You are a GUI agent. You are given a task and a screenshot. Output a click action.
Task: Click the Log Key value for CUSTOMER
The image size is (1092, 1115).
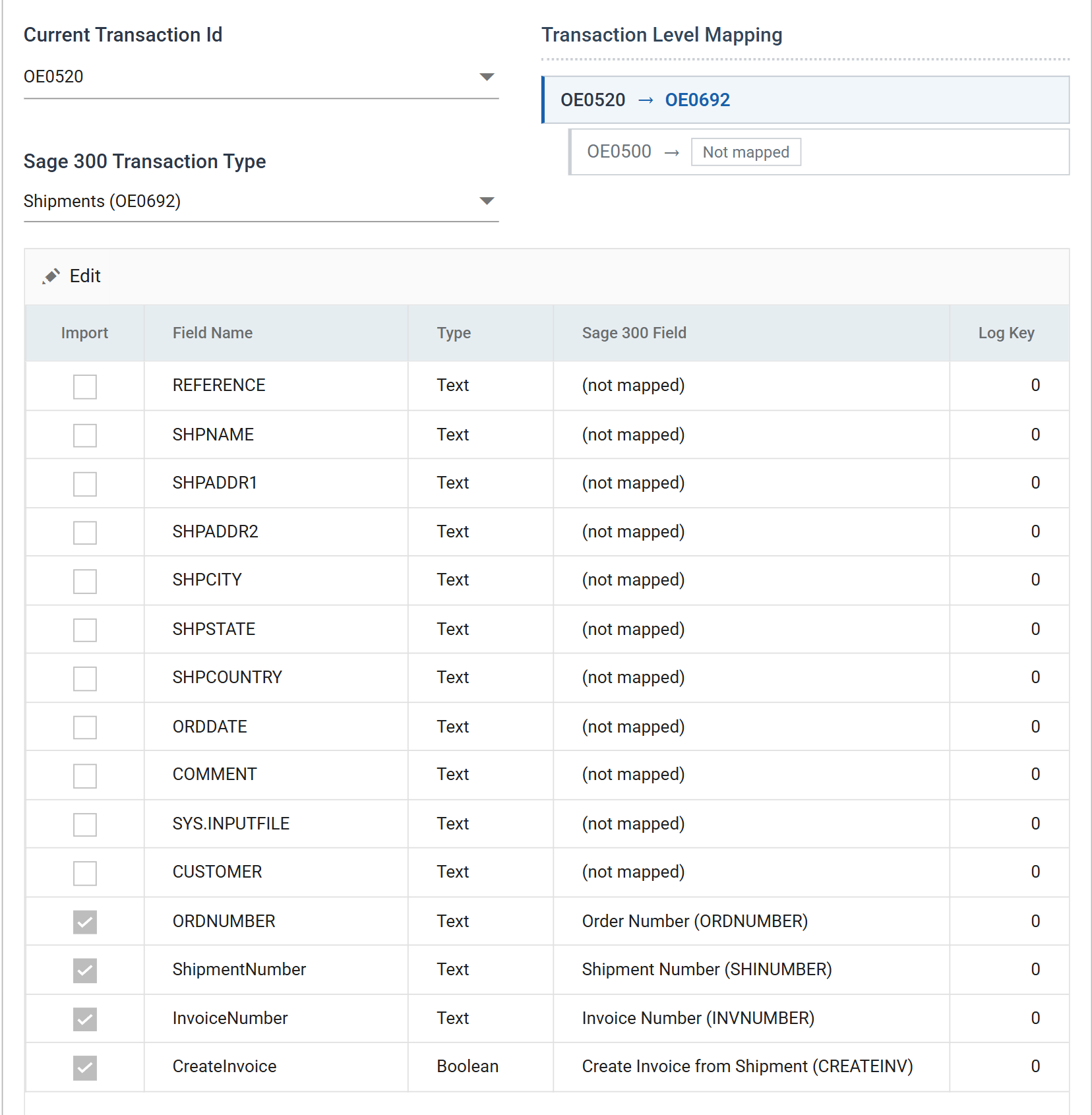(x=1035, y=872)
